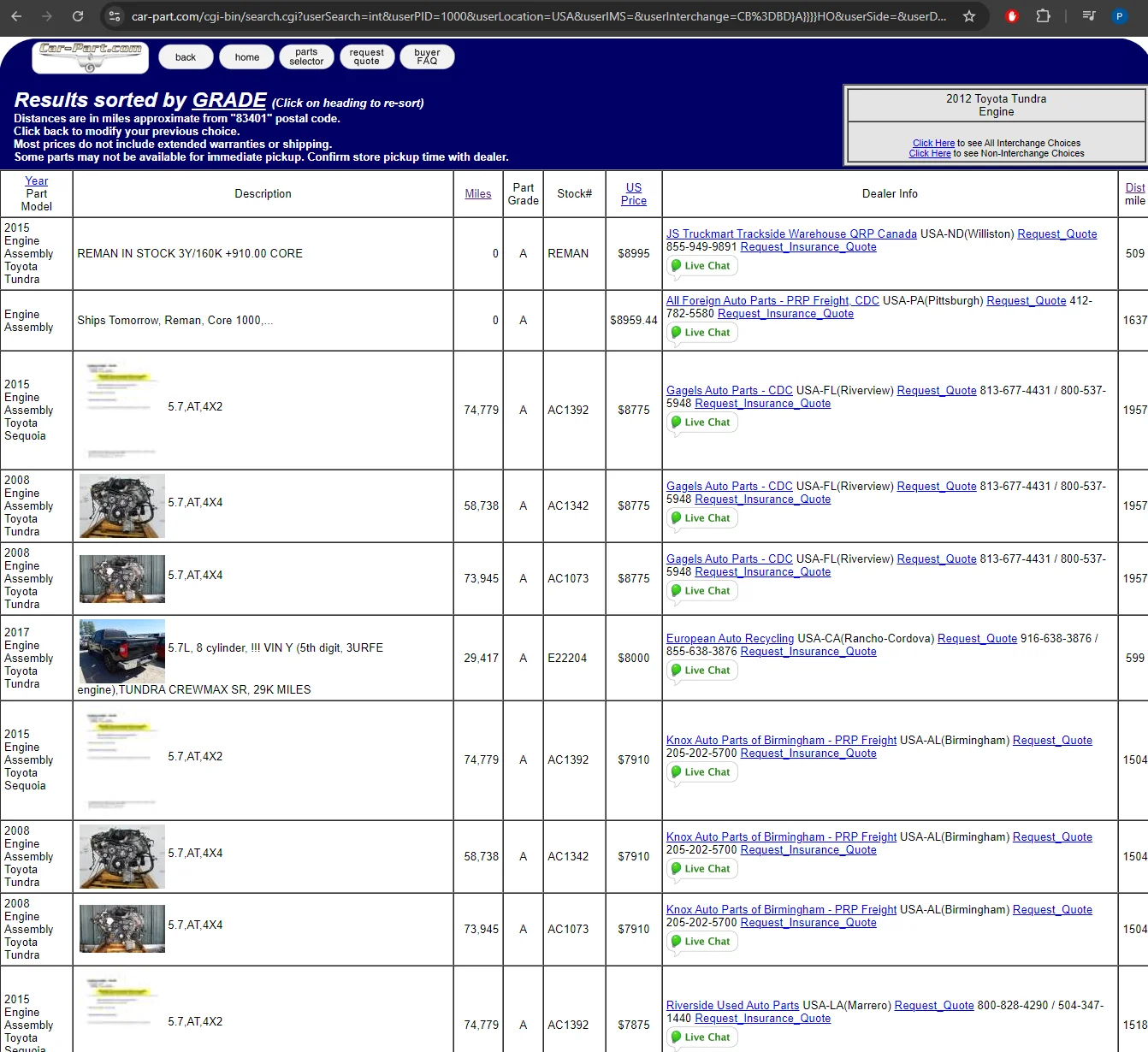The image size is (1148, 1052).
Task: Go back with the browser back arrow
Action: click(16, 16)
